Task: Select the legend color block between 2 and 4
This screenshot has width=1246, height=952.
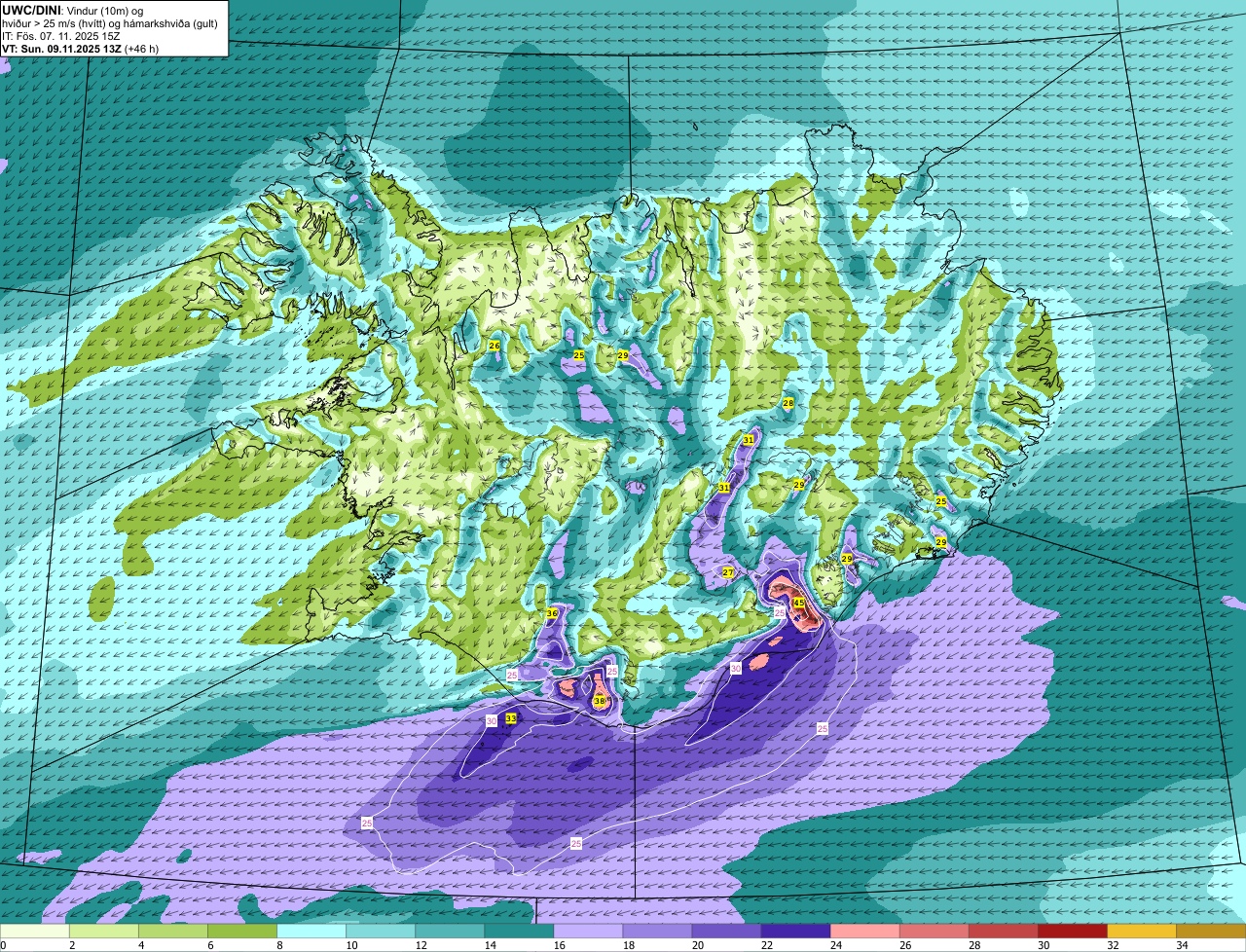Action: click(103, 932)
